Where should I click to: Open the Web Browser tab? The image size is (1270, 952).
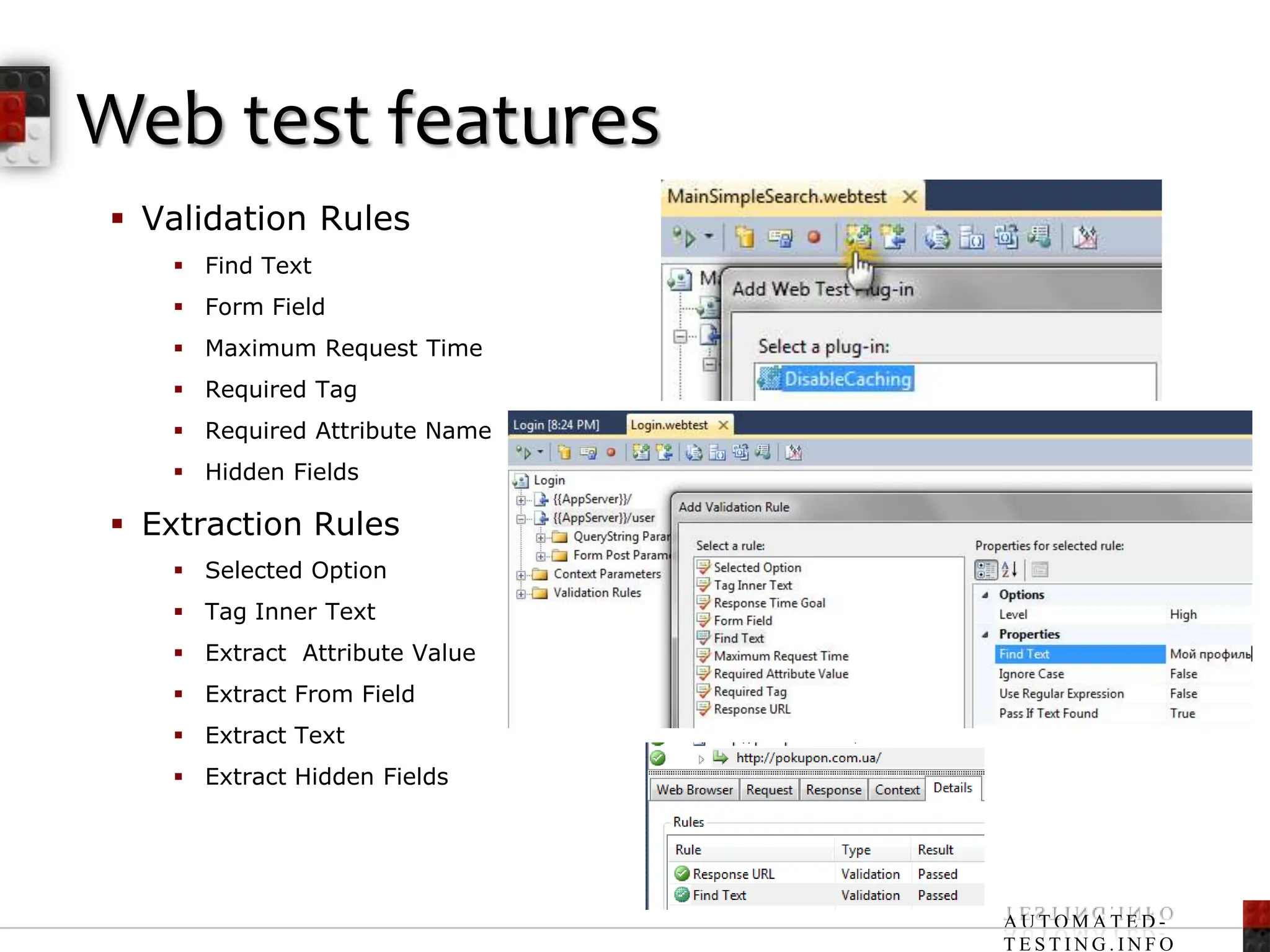tap(694, 790)
